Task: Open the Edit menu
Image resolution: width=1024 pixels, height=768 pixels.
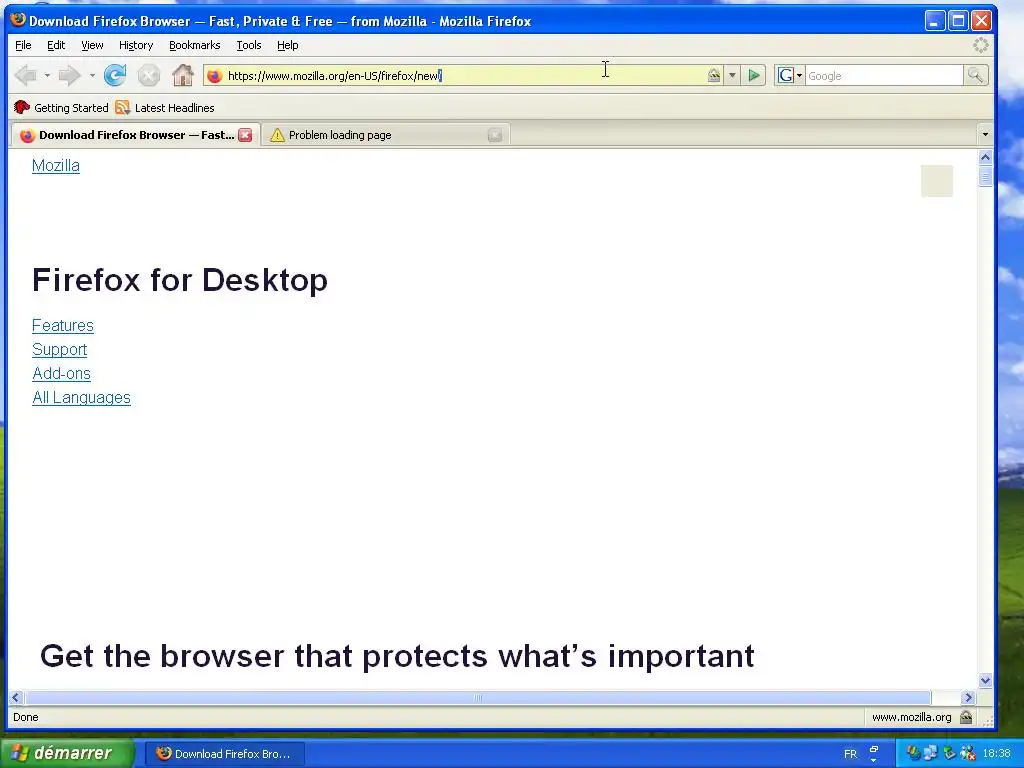Action: tap(56, 45)
